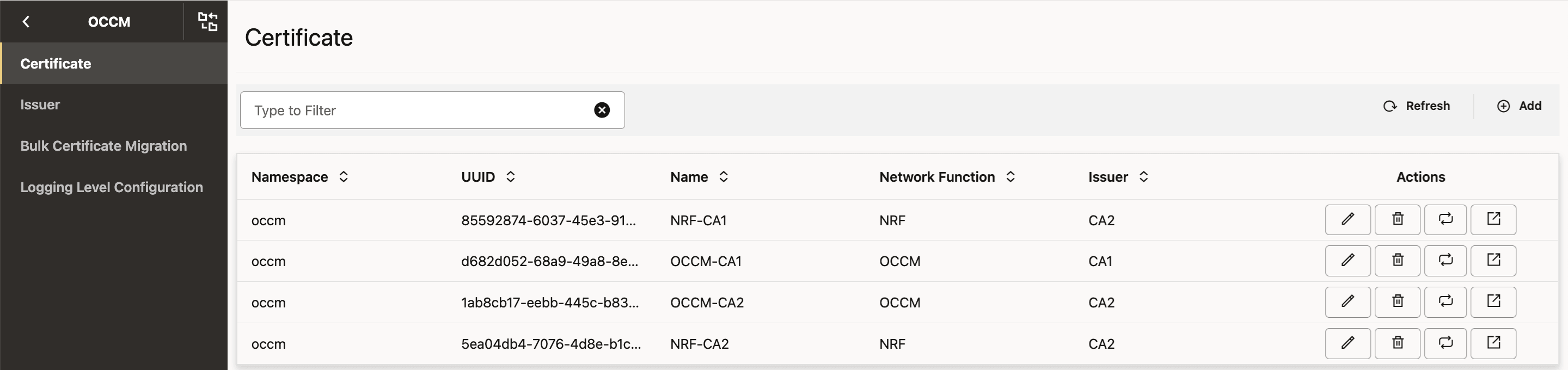The image size is (1568, 370).
Task: Go back using the OCCM back arrow
Action: [x=26, y=21]
